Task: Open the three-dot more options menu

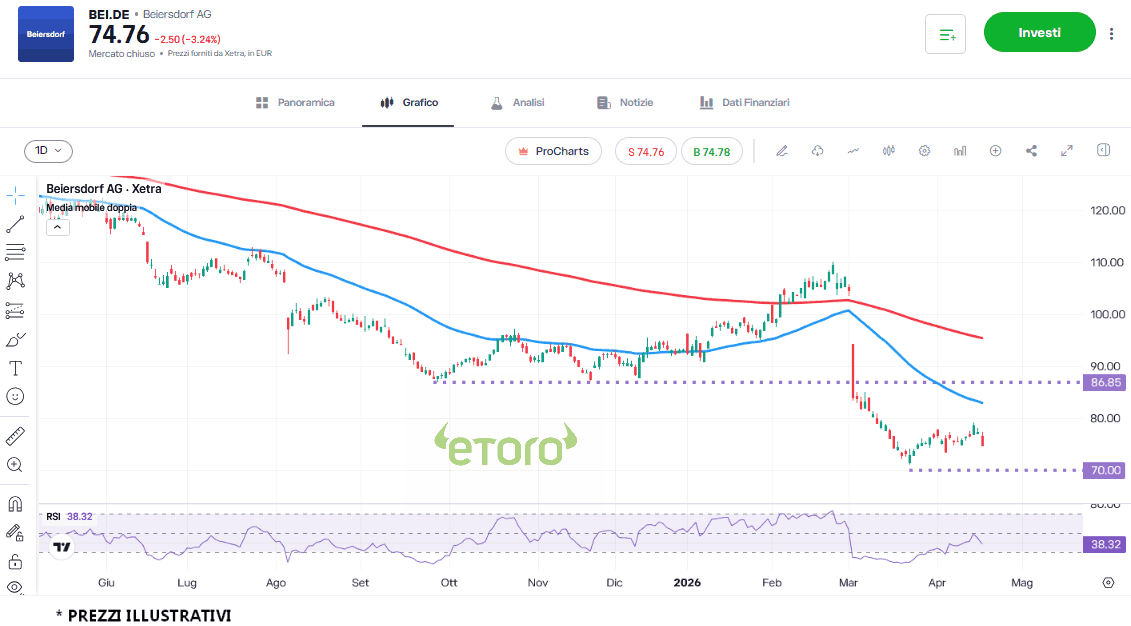Action: coord(1111,33)
